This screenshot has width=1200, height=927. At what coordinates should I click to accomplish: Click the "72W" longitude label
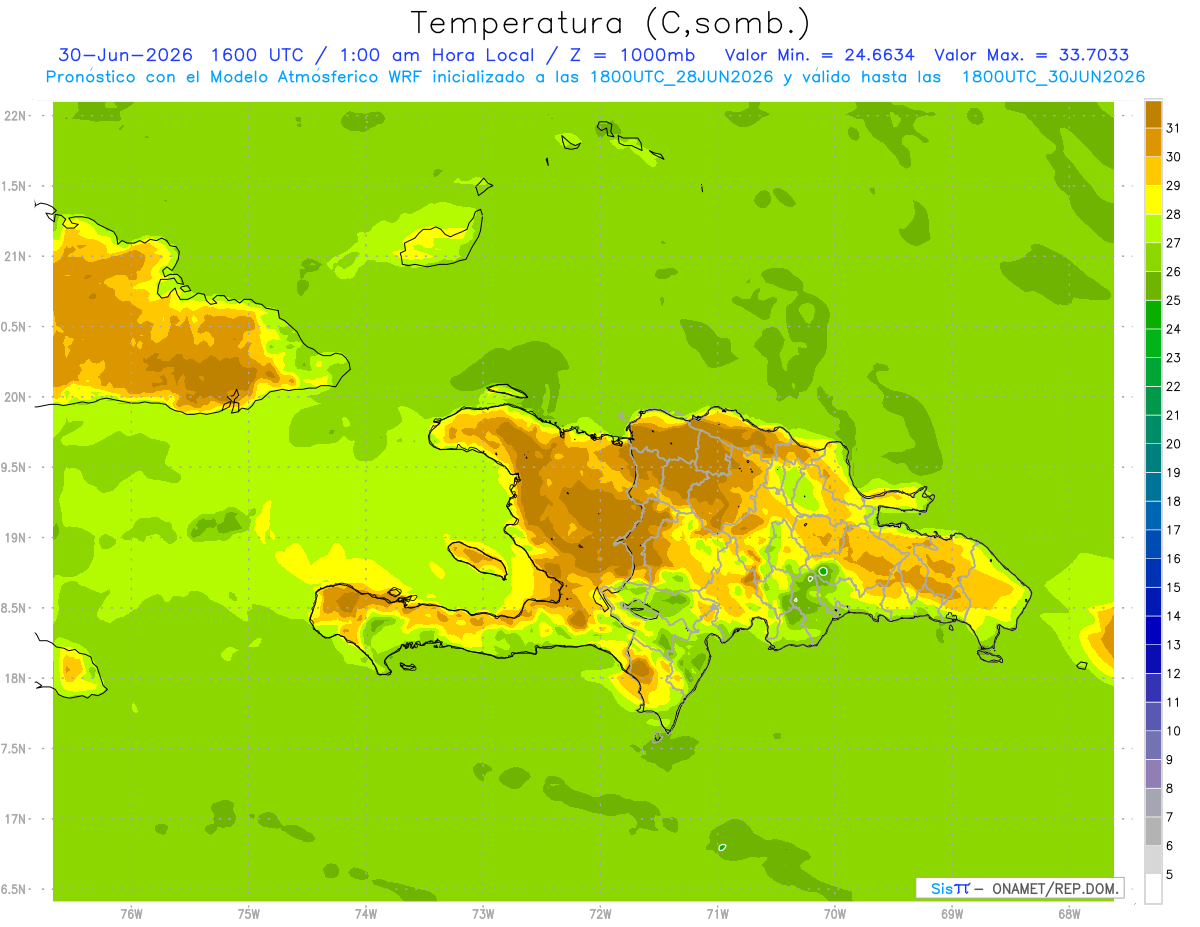(600, 914)
